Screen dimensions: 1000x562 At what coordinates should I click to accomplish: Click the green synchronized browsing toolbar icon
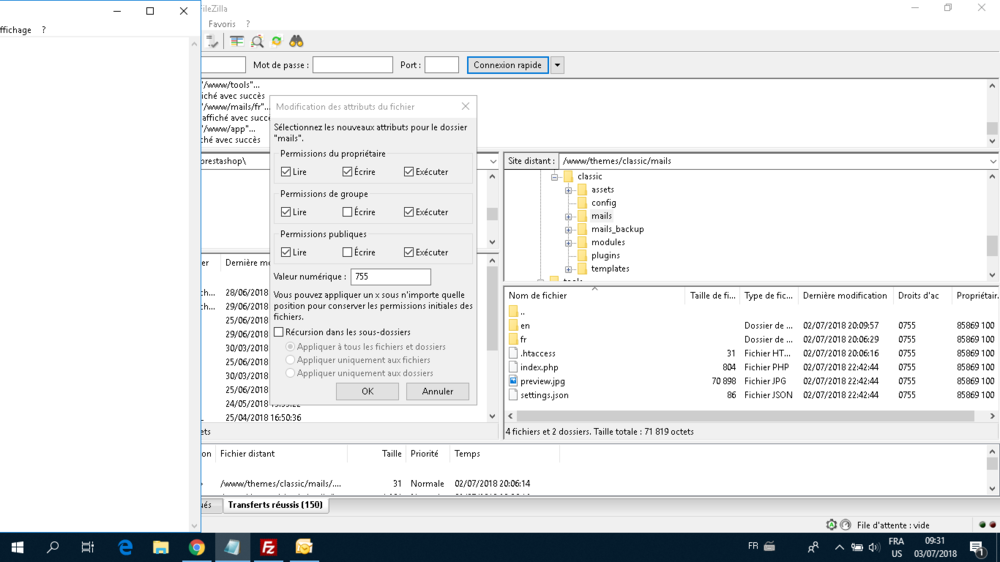pyautogui.click(x=277, y=41)
